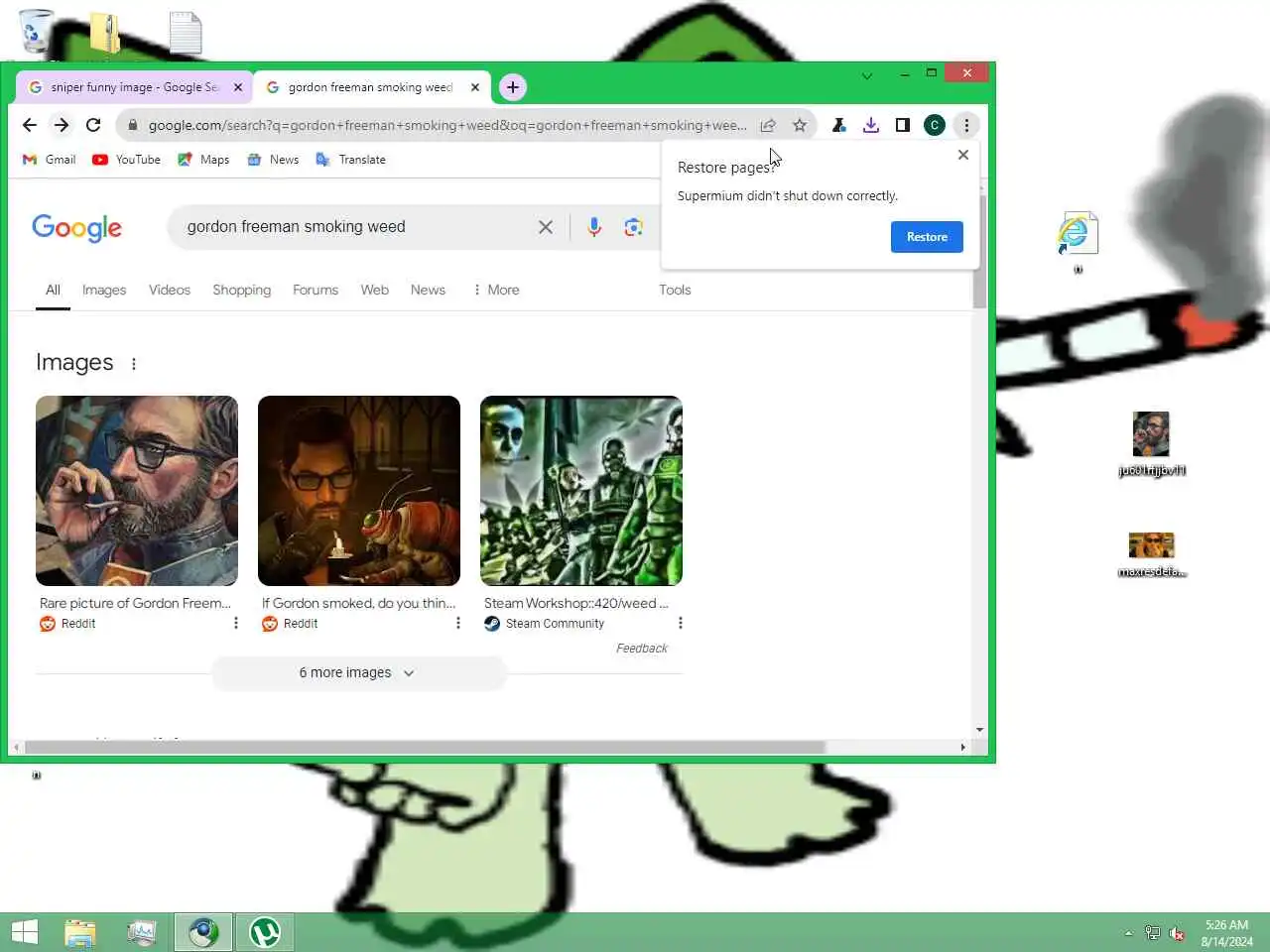1270x952 pixels.
Task: Open the downloads icon in the toolbar
Action: click(x=871, y=125)
